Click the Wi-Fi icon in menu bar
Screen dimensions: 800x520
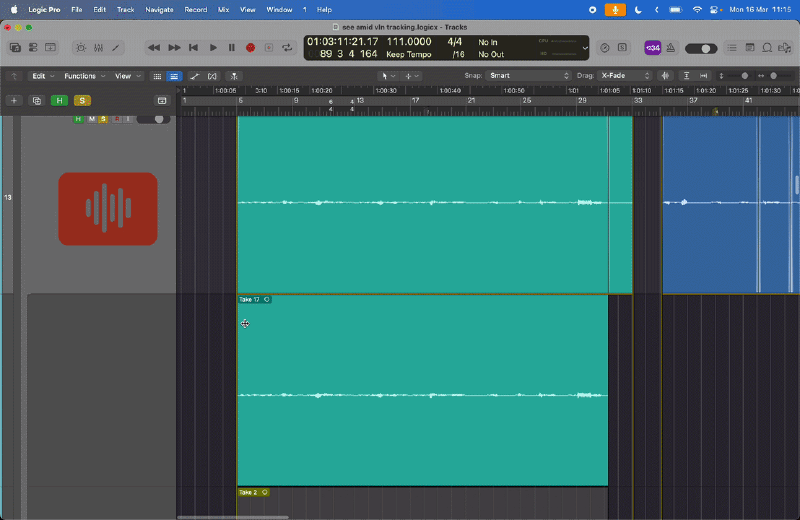click(697, 10)
